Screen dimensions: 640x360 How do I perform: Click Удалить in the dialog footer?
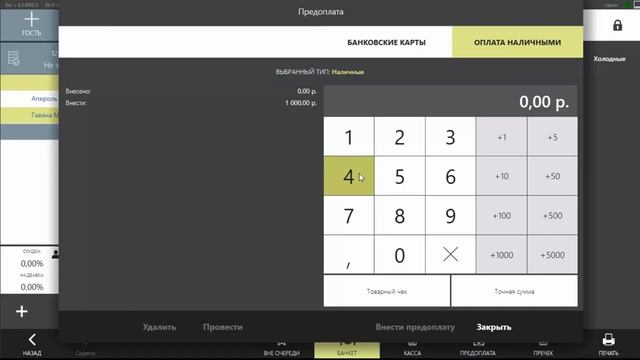[x=159, y=327]
